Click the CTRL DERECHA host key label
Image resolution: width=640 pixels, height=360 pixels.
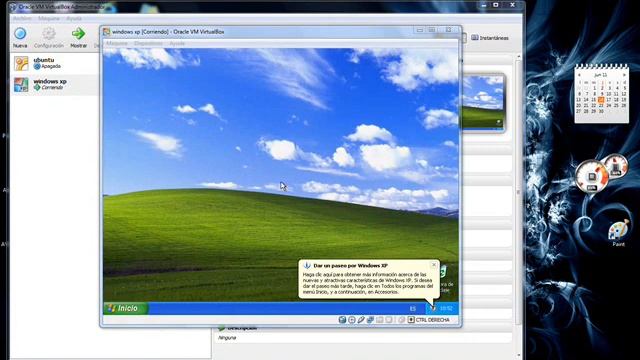pos(433,320)
